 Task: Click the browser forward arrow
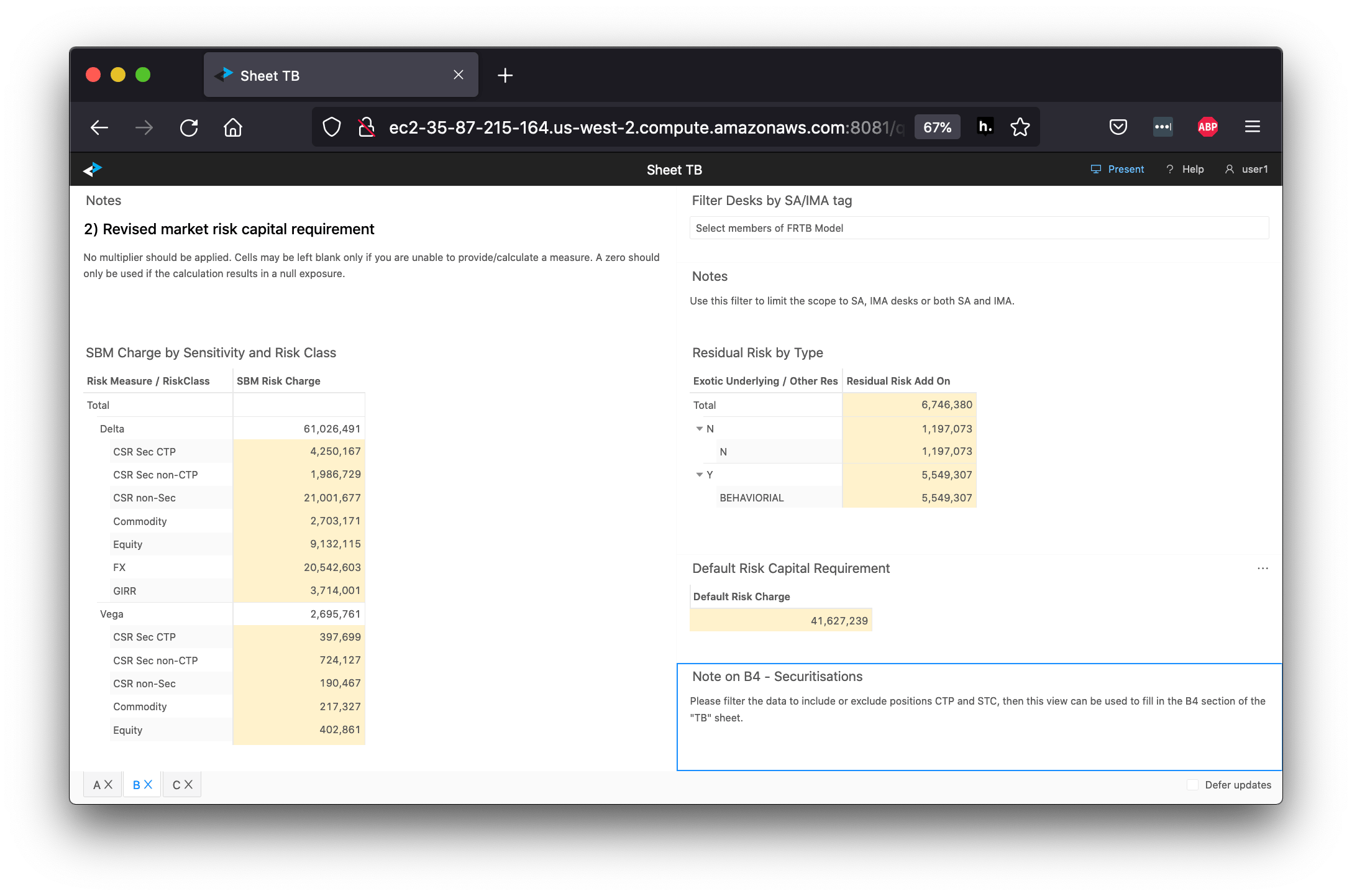(144, 127)
